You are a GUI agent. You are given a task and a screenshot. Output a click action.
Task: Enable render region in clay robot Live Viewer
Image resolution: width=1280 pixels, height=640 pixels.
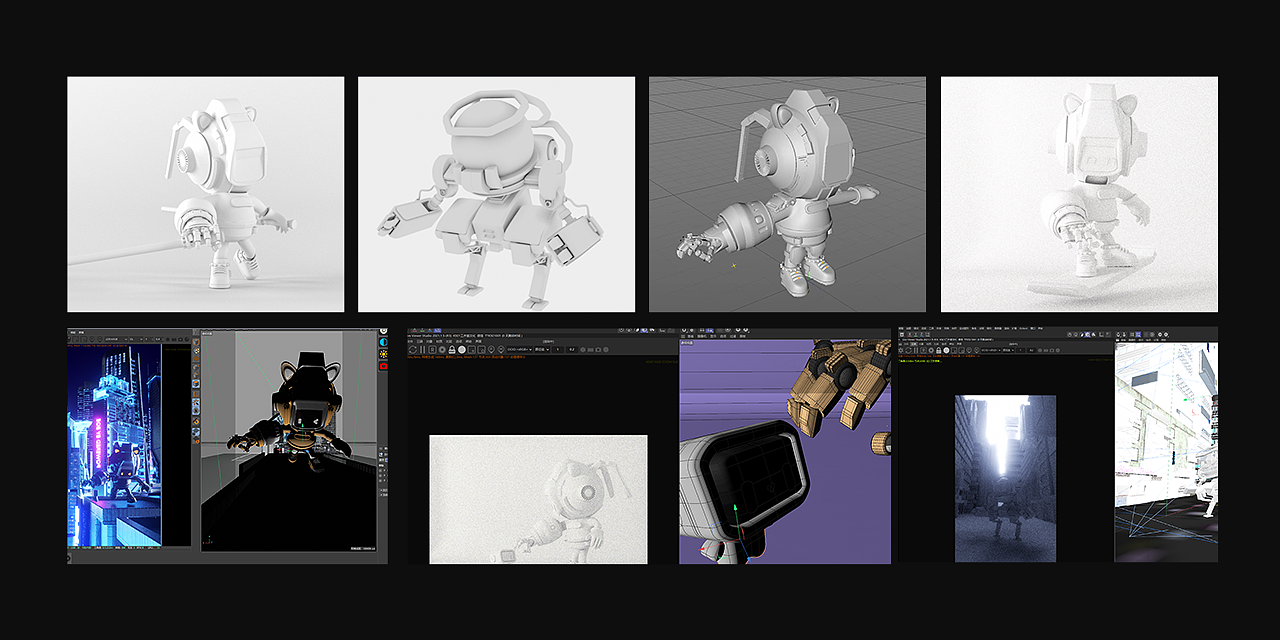pos(471,350)
